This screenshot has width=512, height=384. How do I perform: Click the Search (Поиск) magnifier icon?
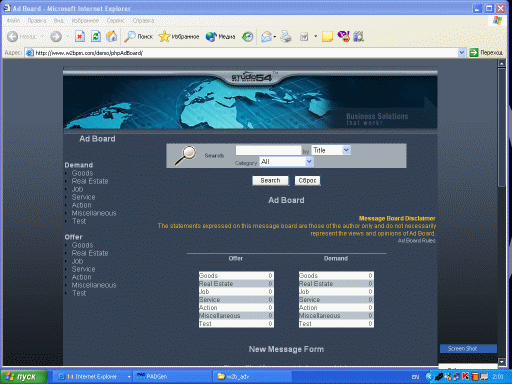tap(130, 36)
